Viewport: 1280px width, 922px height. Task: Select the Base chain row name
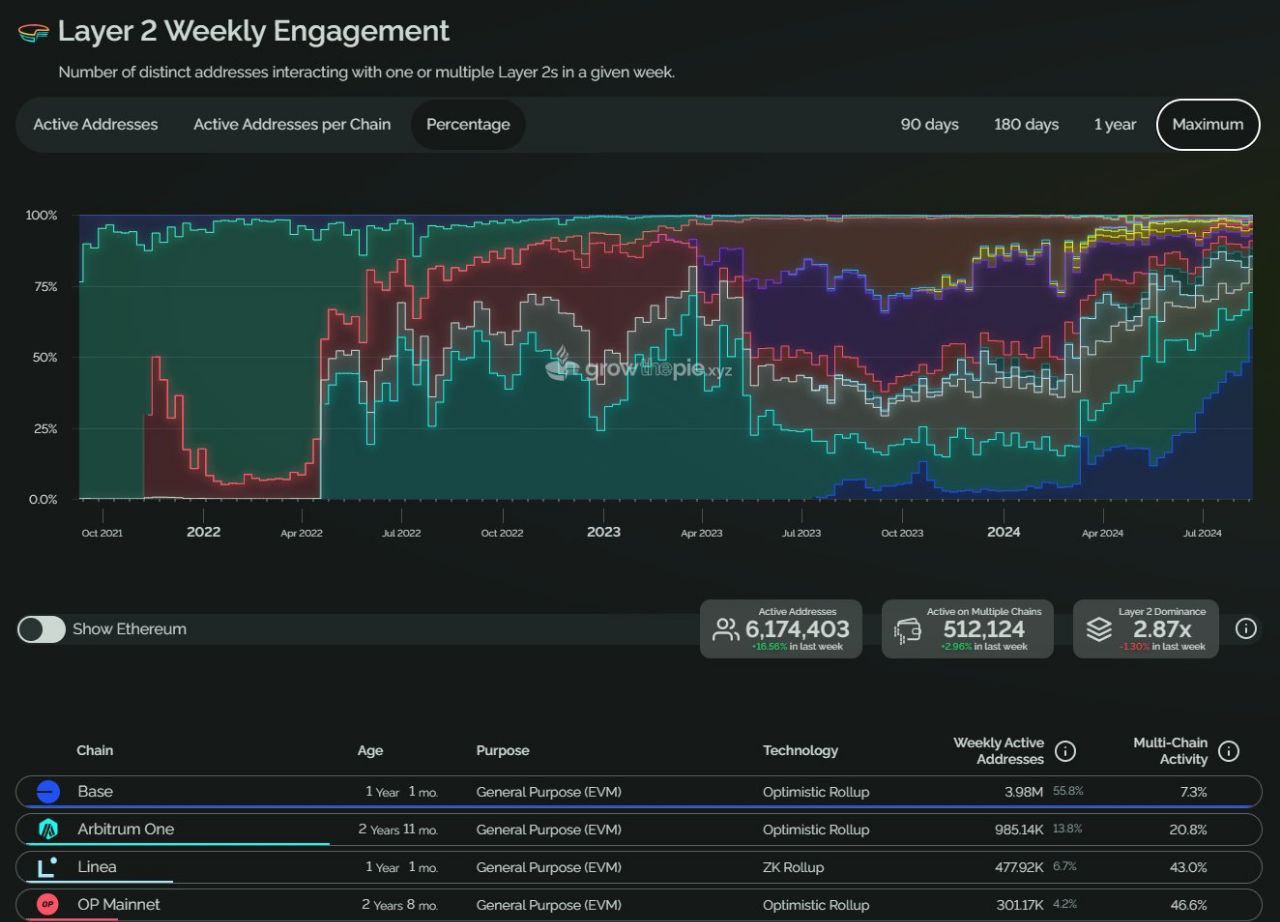(95, 791)
